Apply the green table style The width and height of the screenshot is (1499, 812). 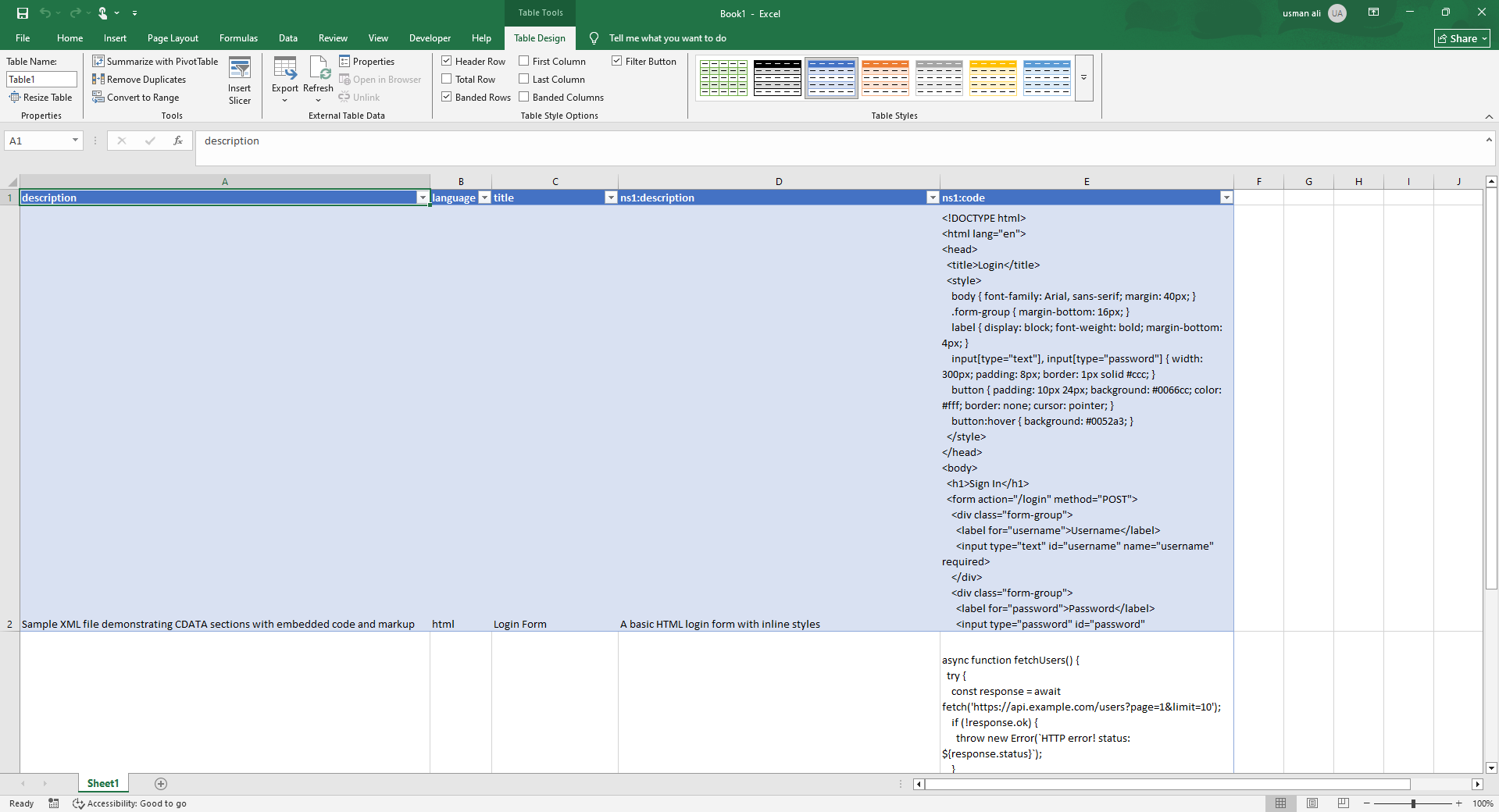click(x=724, y=78)
